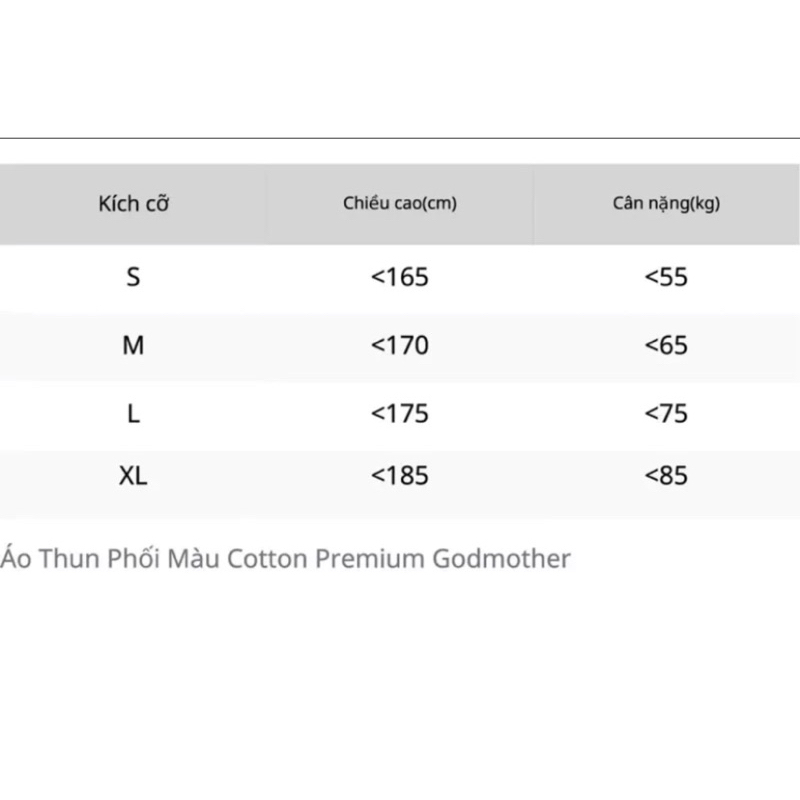Click the <75 weight value

tap(666, 414)
